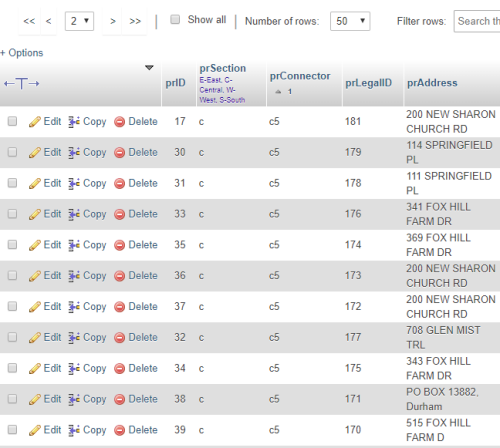500x448 pixels.
Task: Click the Copy icon in row prID 31
Action: (74, 184)
